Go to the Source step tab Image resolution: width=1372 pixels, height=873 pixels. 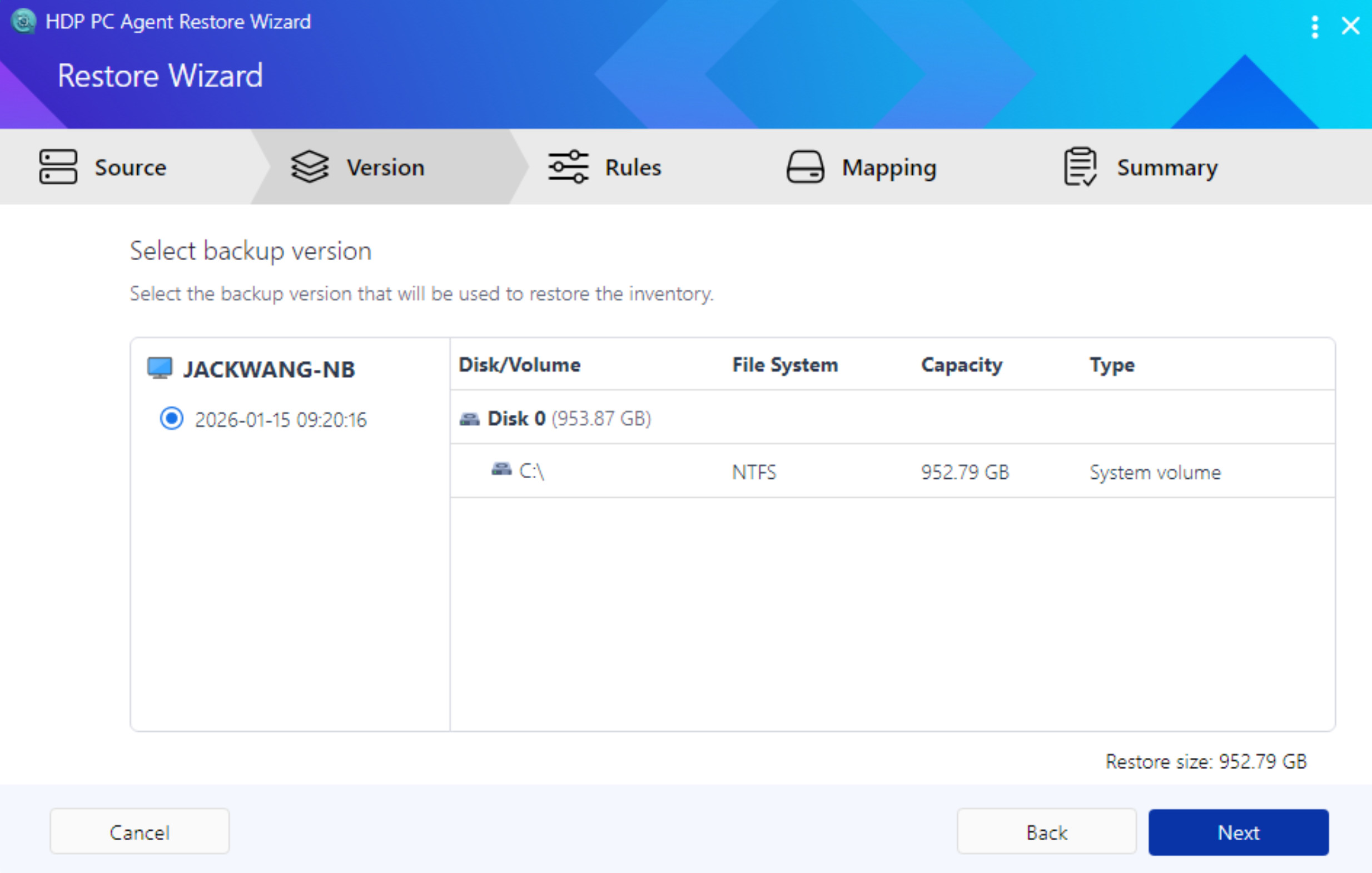click(130, 167)
